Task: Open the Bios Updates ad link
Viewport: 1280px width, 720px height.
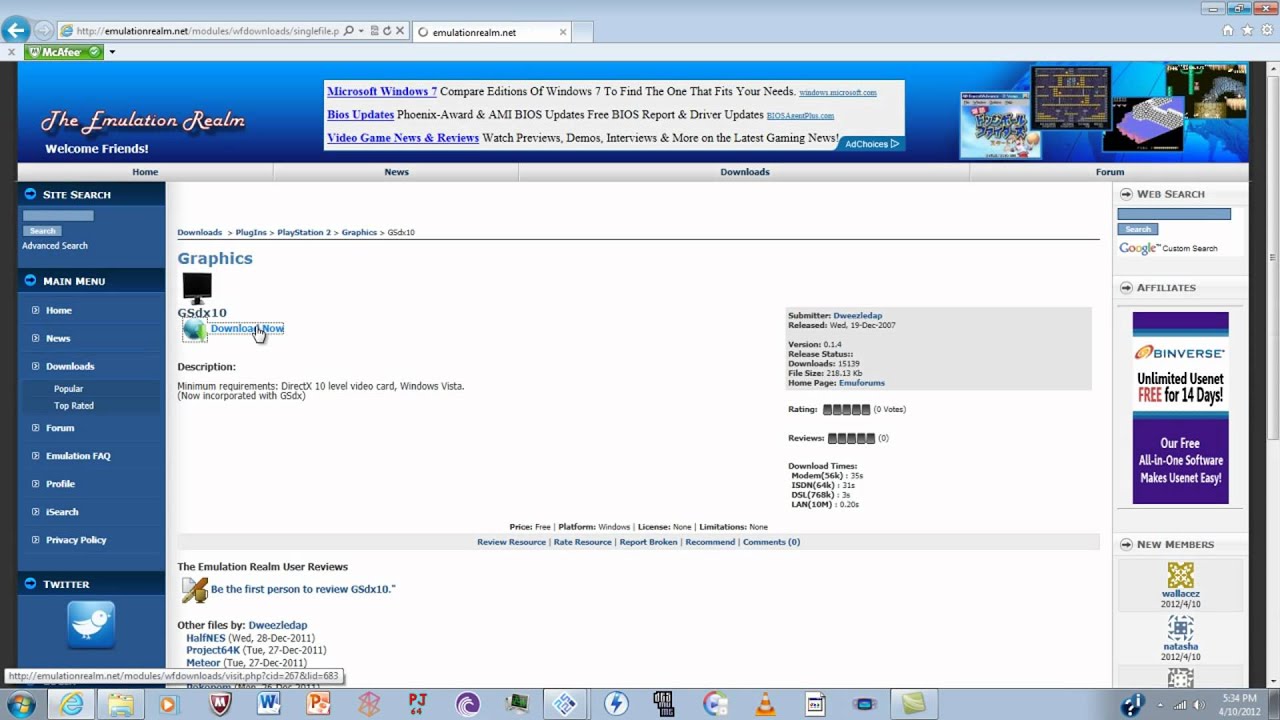Action: (360, 115)
